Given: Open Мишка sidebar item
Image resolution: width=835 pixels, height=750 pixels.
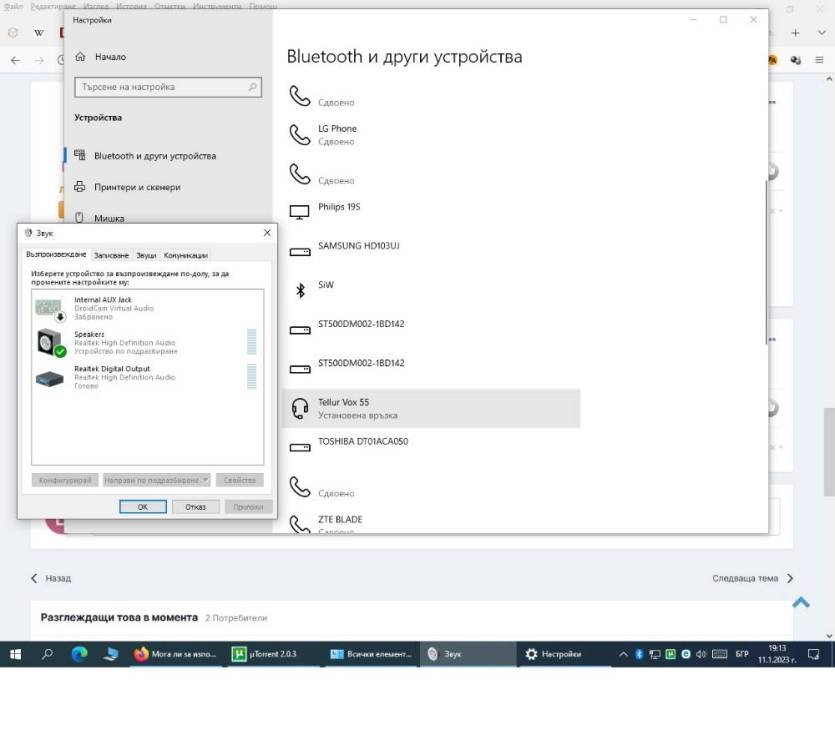Looking at the screenshot, I should [99, 218].
